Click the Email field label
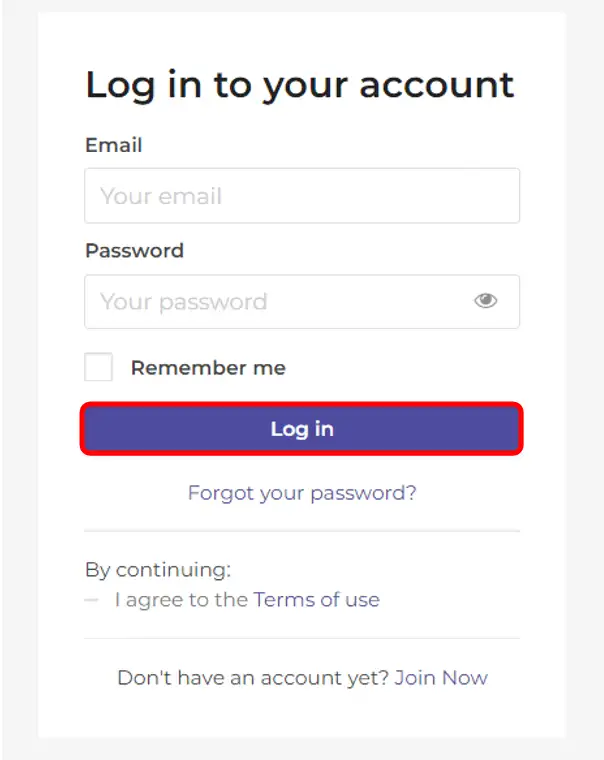Viewport: 604px width, 760px height. [113, 145]
